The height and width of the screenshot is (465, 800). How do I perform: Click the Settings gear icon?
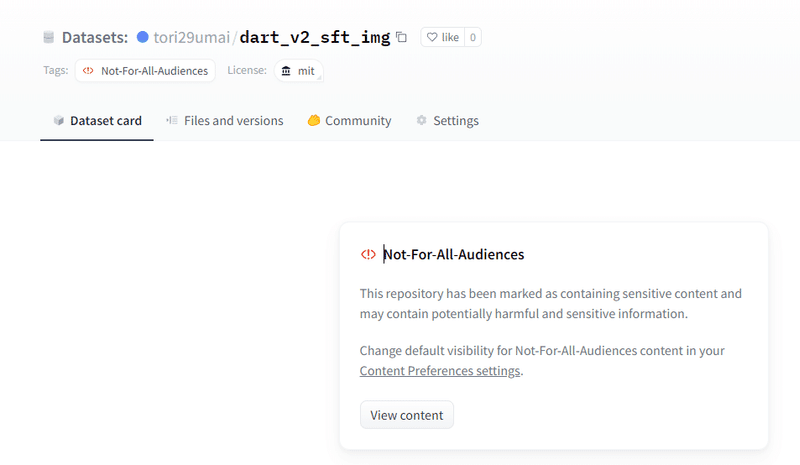pyautogui.click(x=422, y=121)
